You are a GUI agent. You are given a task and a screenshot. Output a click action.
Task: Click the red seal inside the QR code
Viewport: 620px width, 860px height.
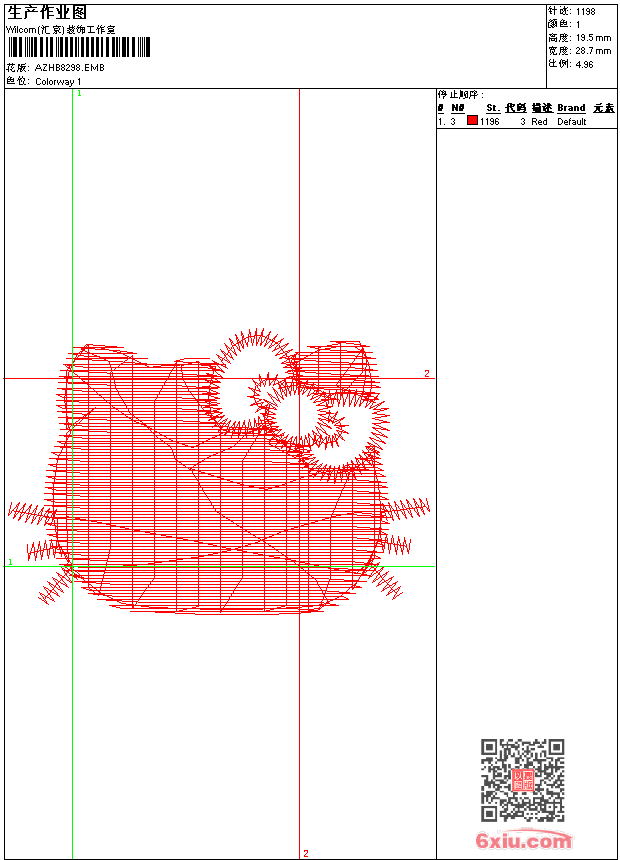pyautogui.click(x=523, y=781)
